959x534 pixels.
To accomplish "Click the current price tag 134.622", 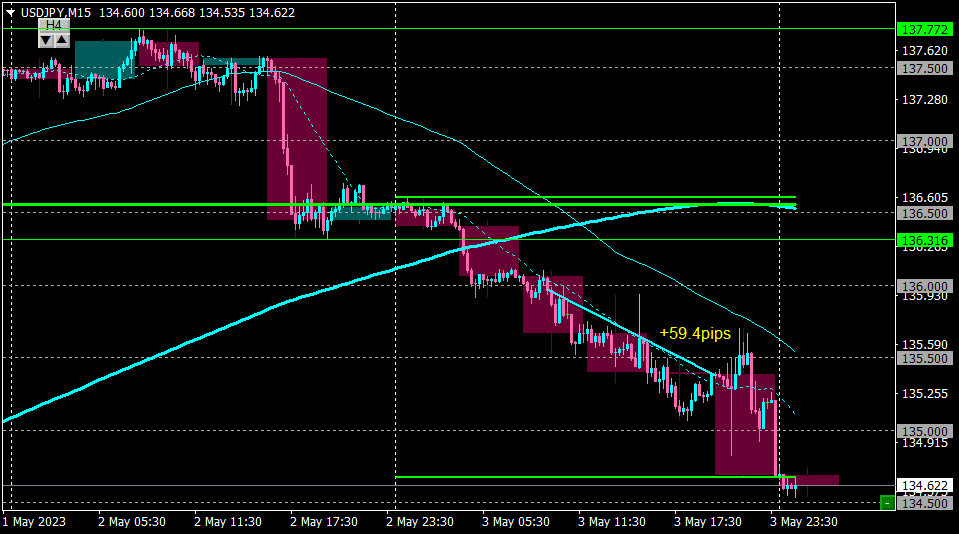I will click(x=925, y=486).
